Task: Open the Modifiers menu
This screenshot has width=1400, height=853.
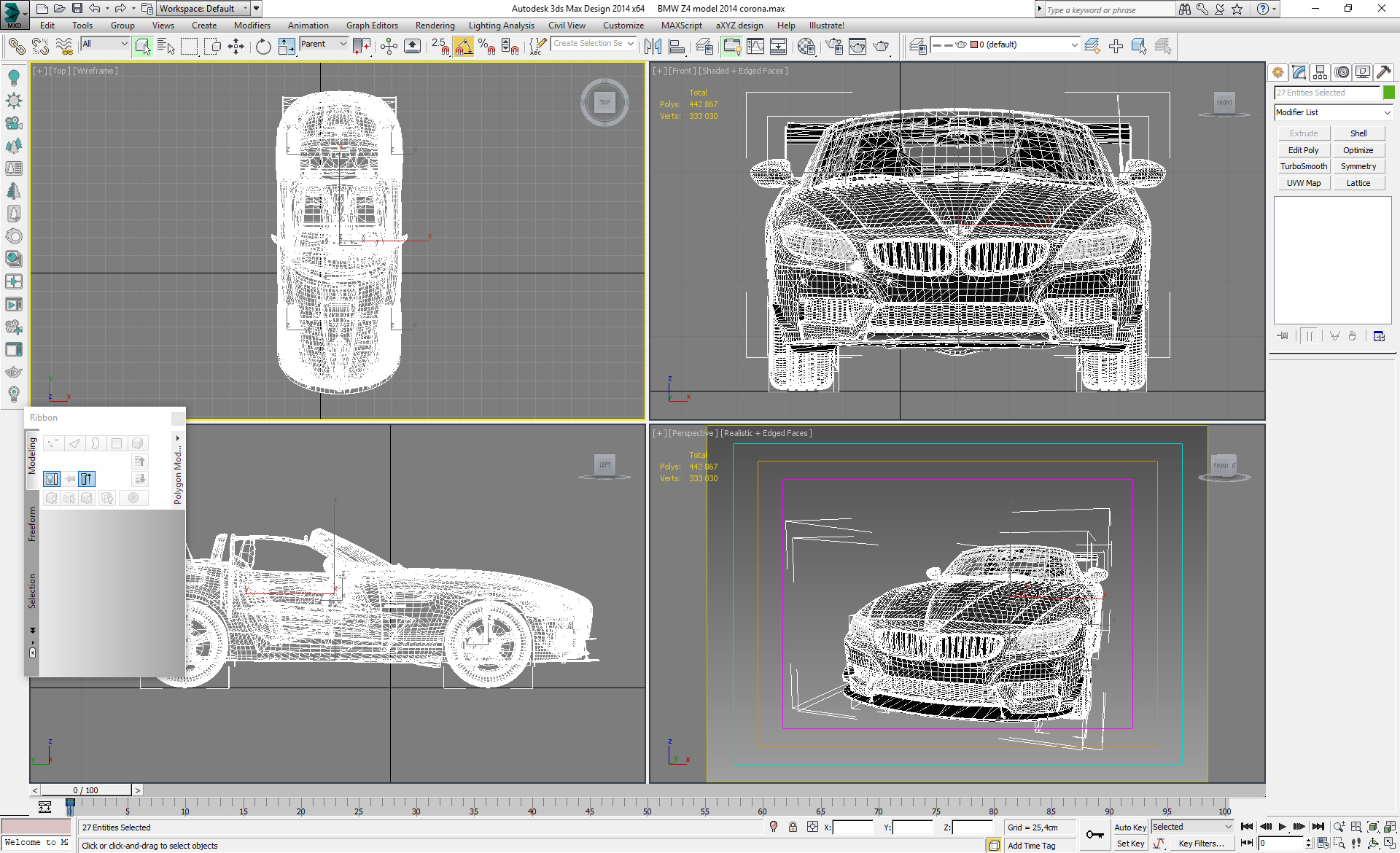Action: 252,26
